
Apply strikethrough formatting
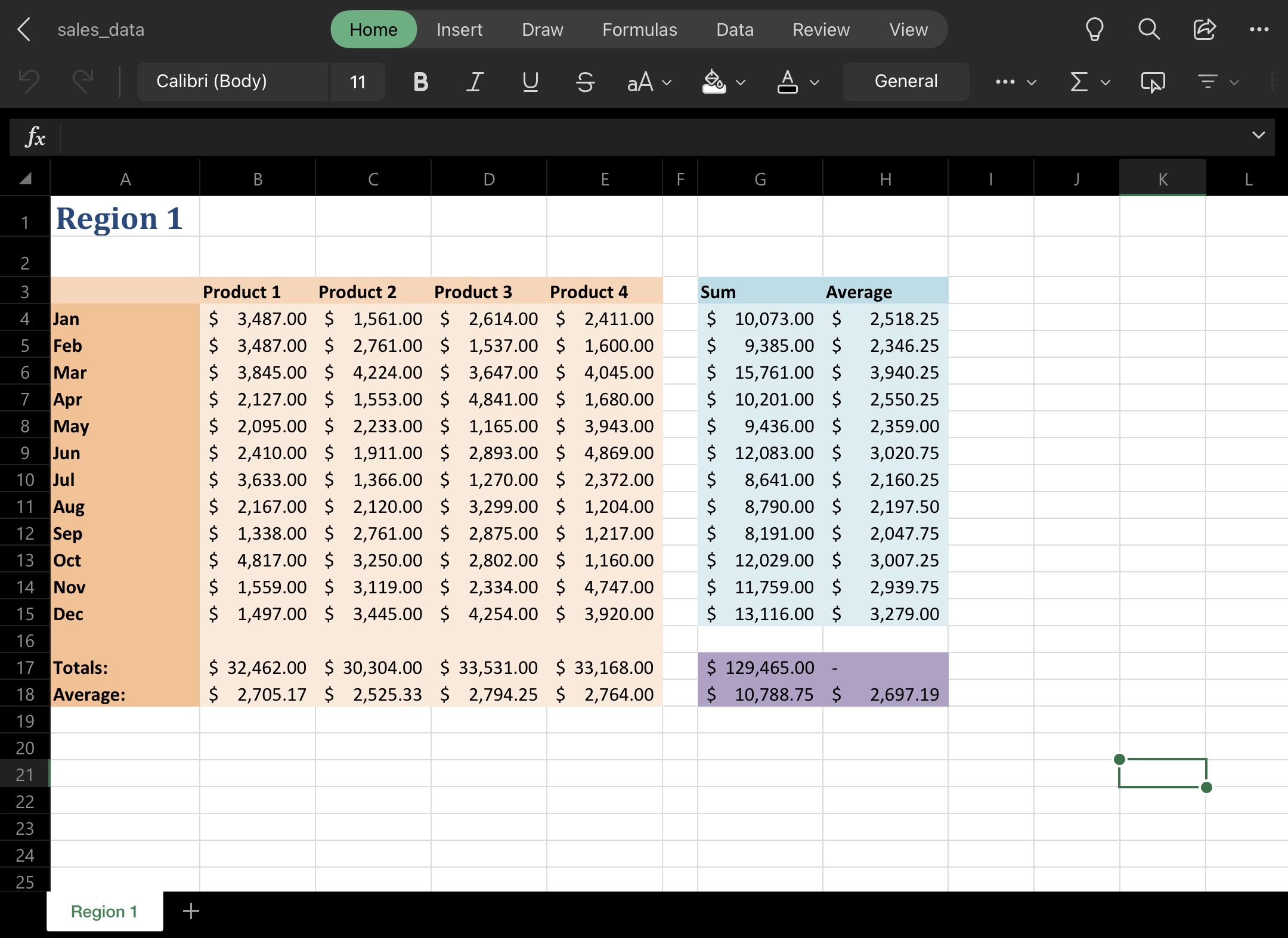click(x=585, y=82)
